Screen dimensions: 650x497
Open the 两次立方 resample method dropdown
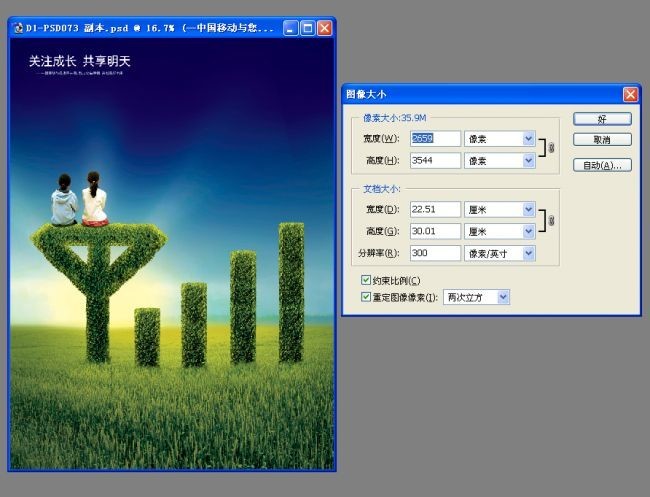[x=476, y=297]
